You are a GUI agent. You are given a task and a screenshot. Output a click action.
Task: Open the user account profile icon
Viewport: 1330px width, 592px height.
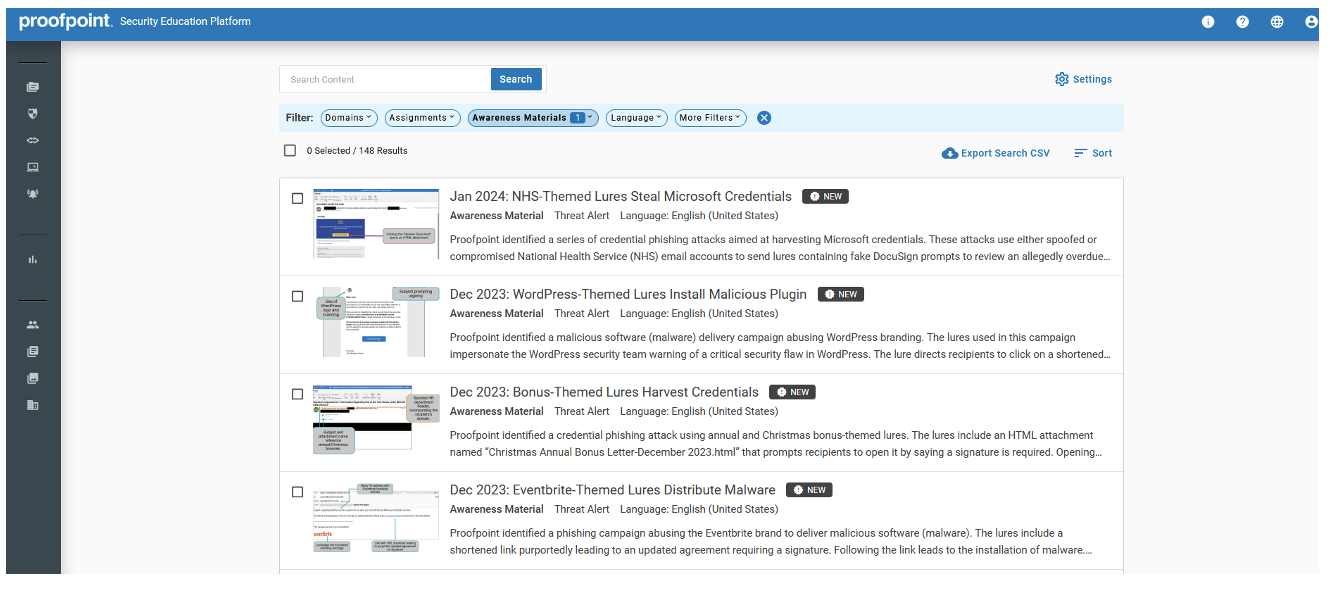1311,22
